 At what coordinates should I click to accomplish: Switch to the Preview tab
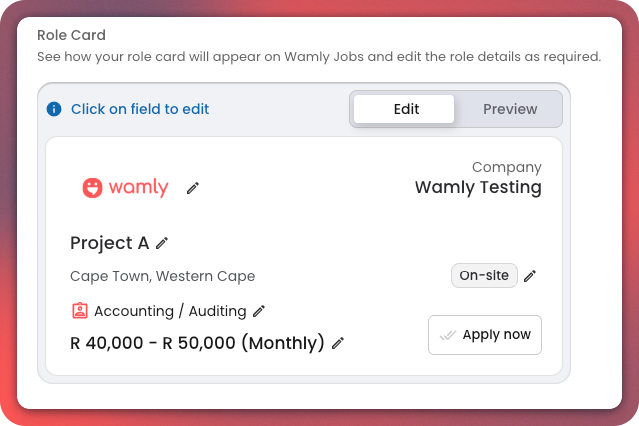(x=510, y=109)
